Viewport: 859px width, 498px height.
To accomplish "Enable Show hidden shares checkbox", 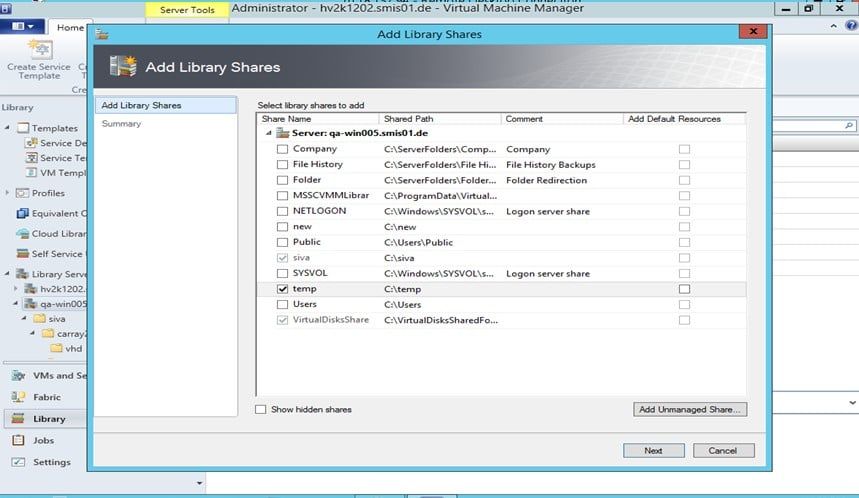I will point(261,409).
